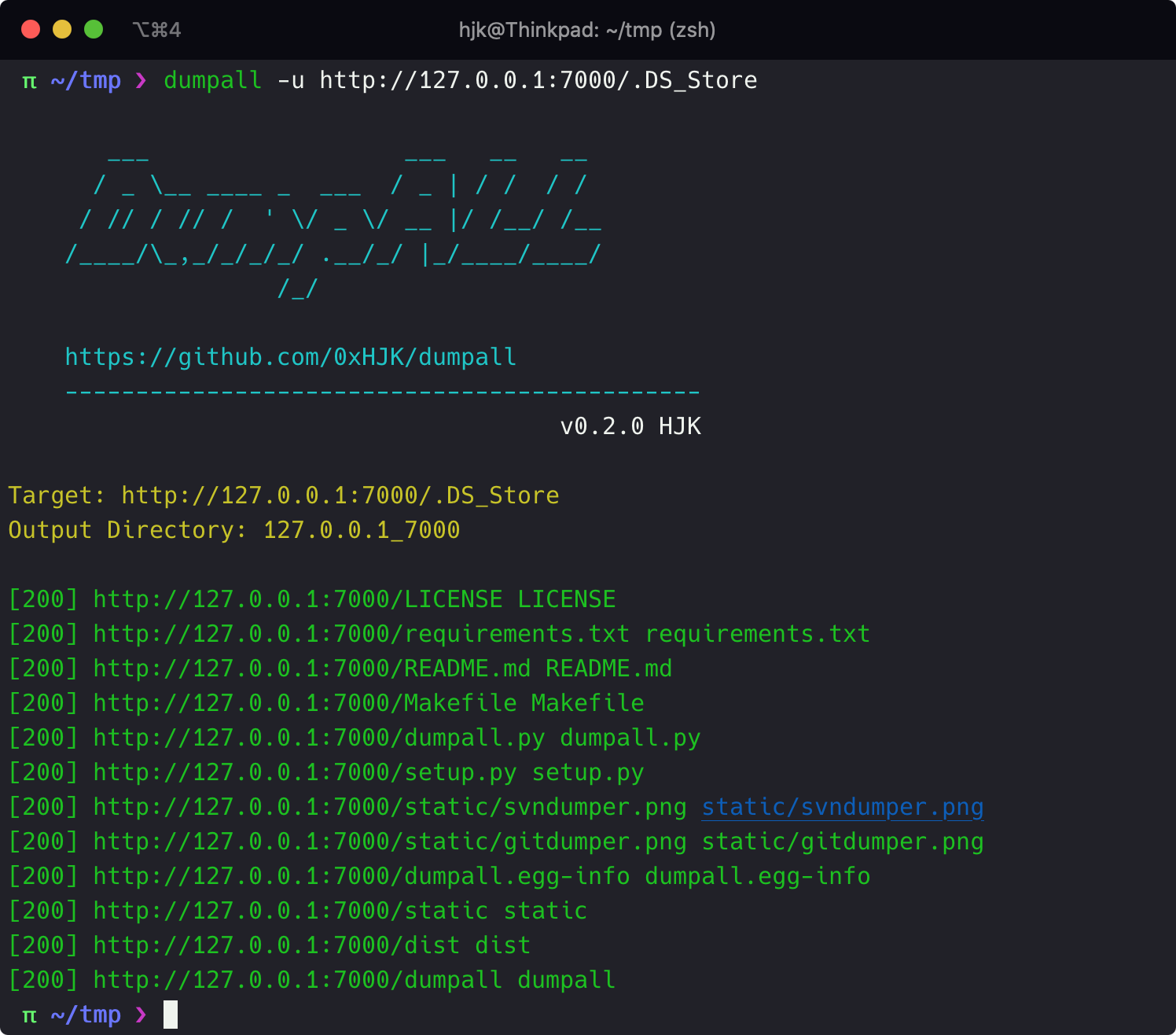Click the Target URL line
1176x1035 pixels.
point(283,495)
